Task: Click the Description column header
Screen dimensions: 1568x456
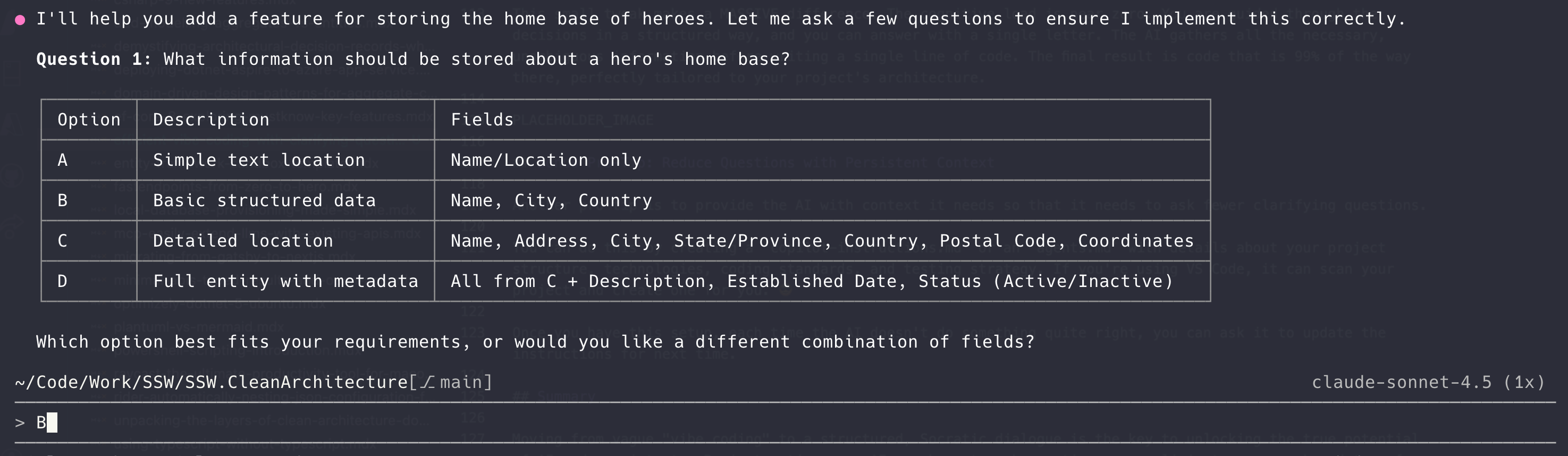Action: (210, 120)
